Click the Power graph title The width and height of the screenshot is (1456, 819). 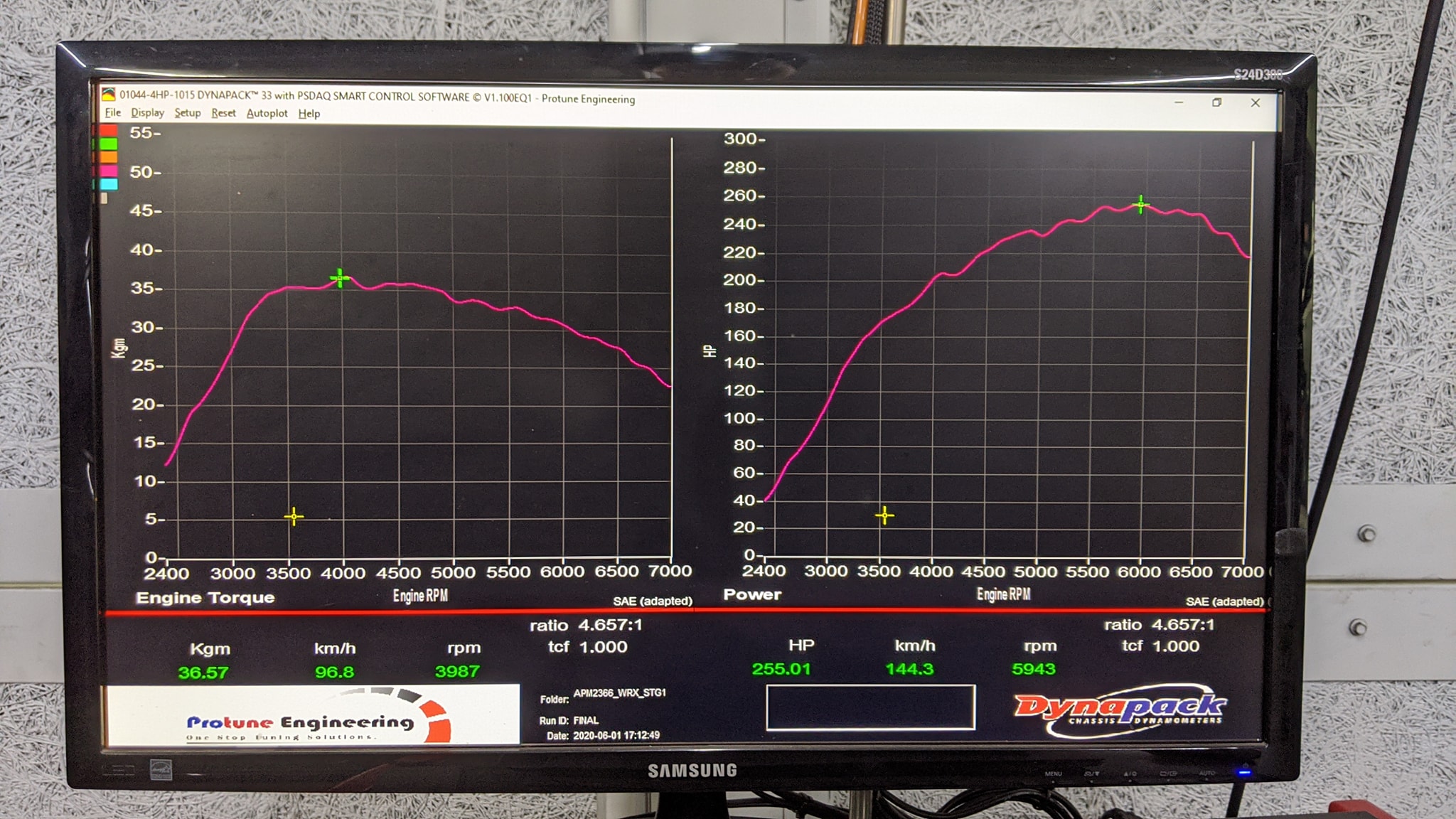coord(752,594)
